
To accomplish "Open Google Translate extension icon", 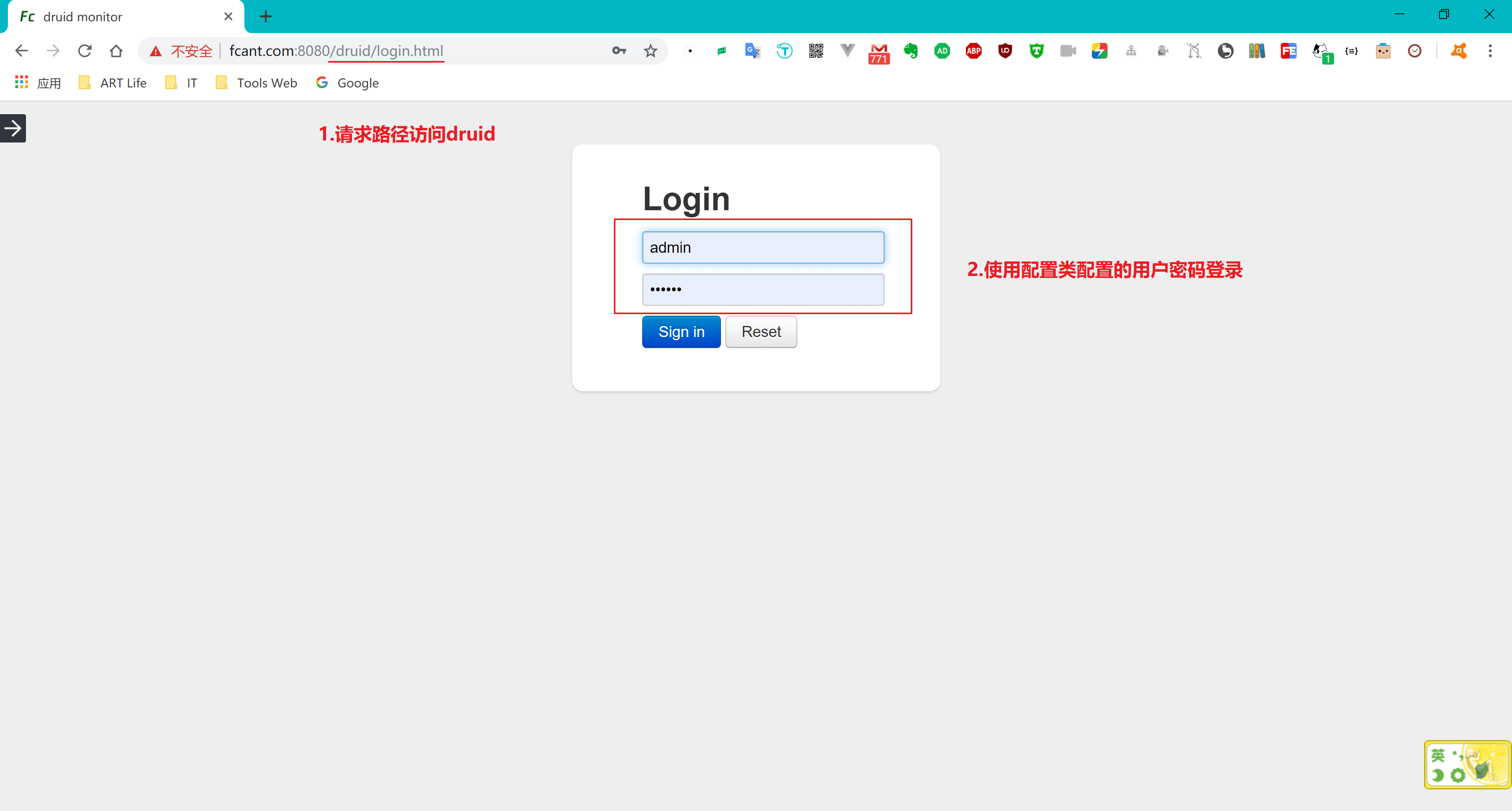I will point(752,51).
